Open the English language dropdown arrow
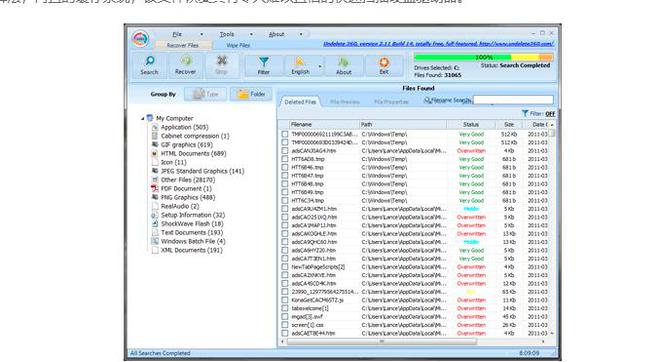 320,66
